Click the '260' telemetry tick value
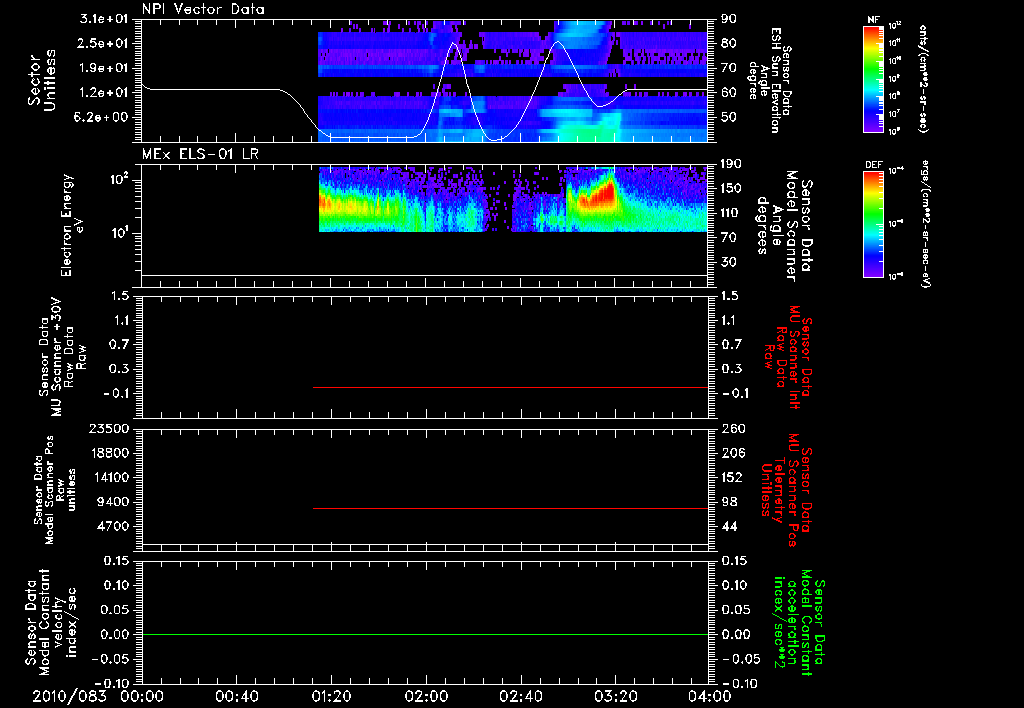This screenshot has width=1024, height=708. 733,428
